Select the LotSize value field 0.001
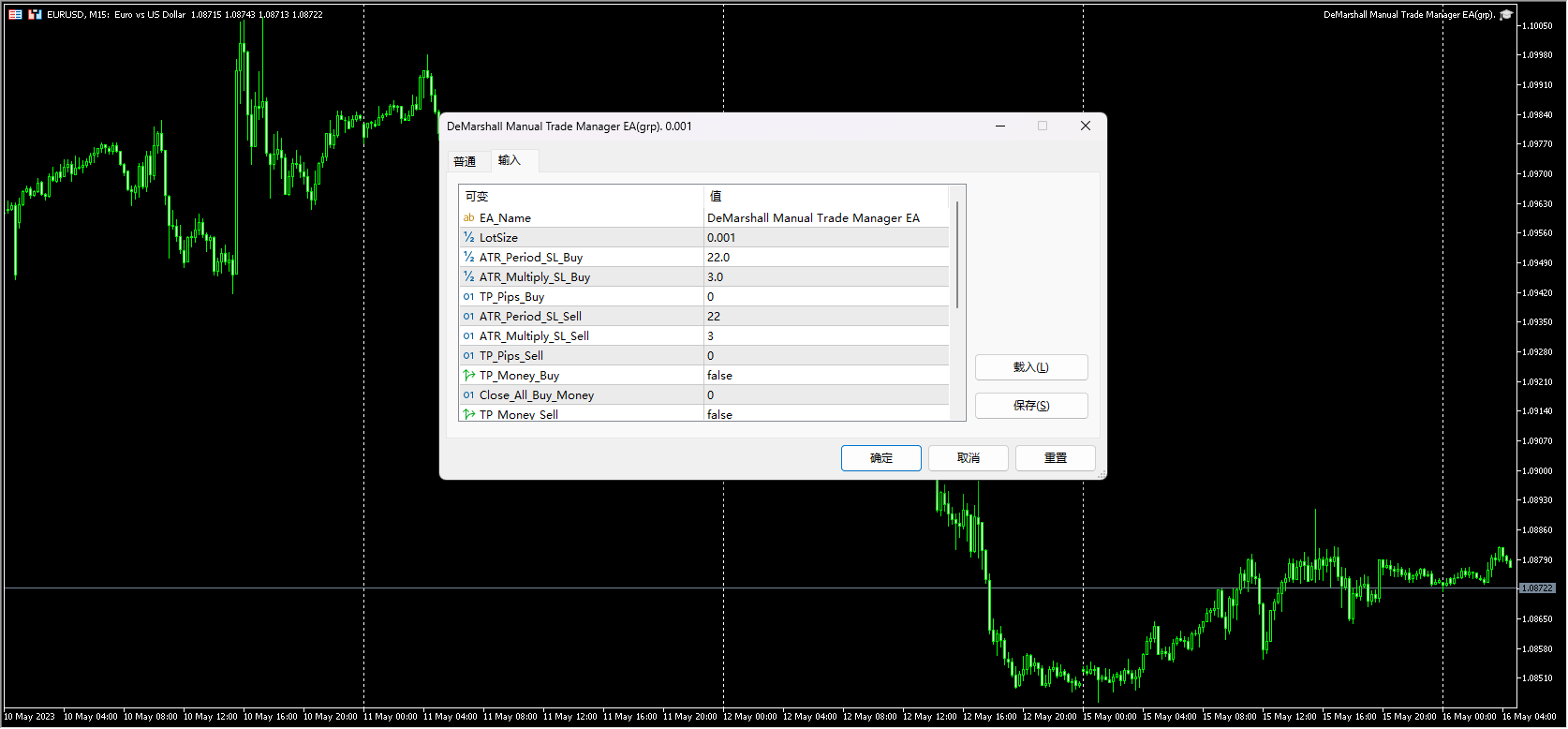The image size is (1568, 729). (824, 238)
